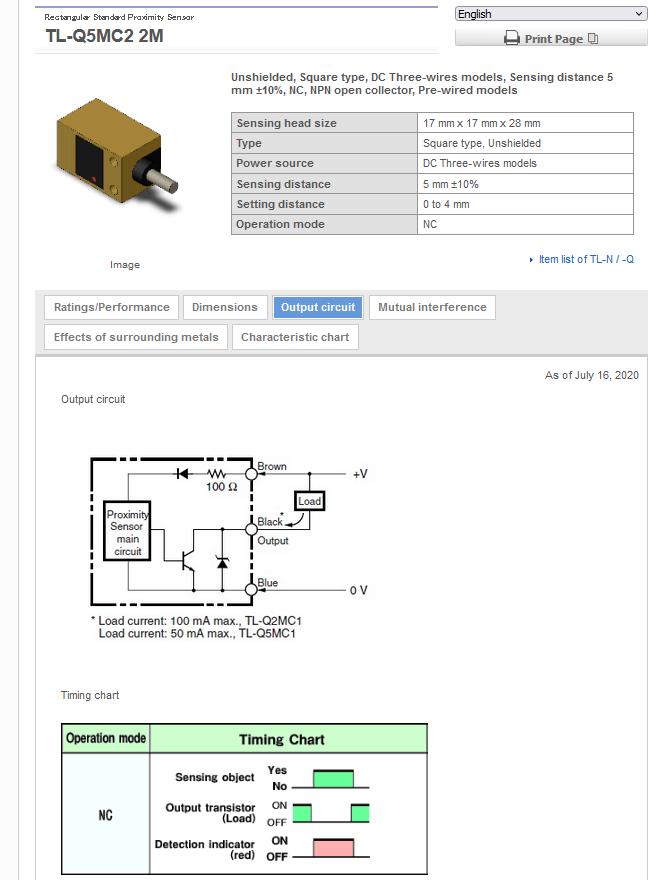
Task: Click the 'Output transistor (Load)' label
Action: [210, 813]
